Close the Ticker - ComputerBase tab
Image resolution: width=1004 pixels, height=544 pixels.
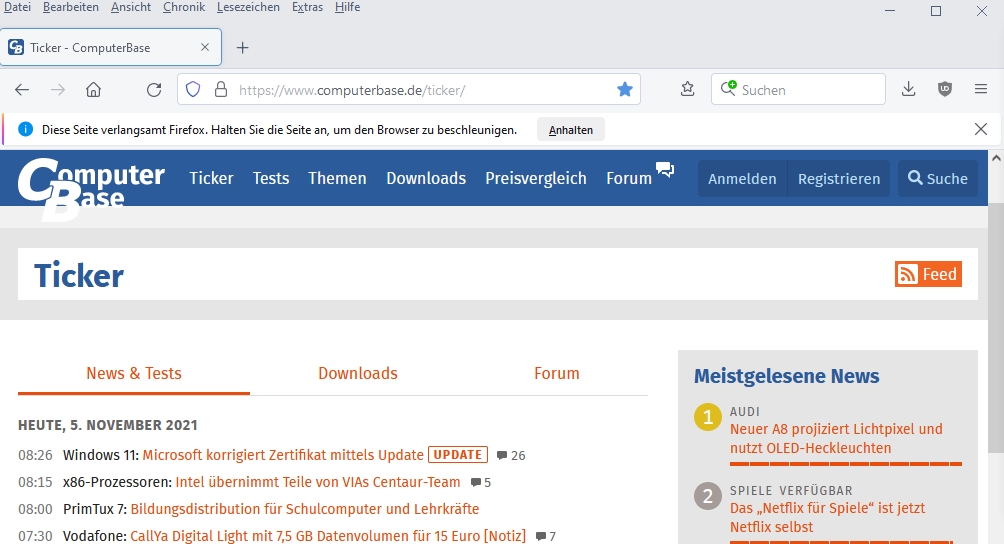pyautogui.click(x=205, y=47)
